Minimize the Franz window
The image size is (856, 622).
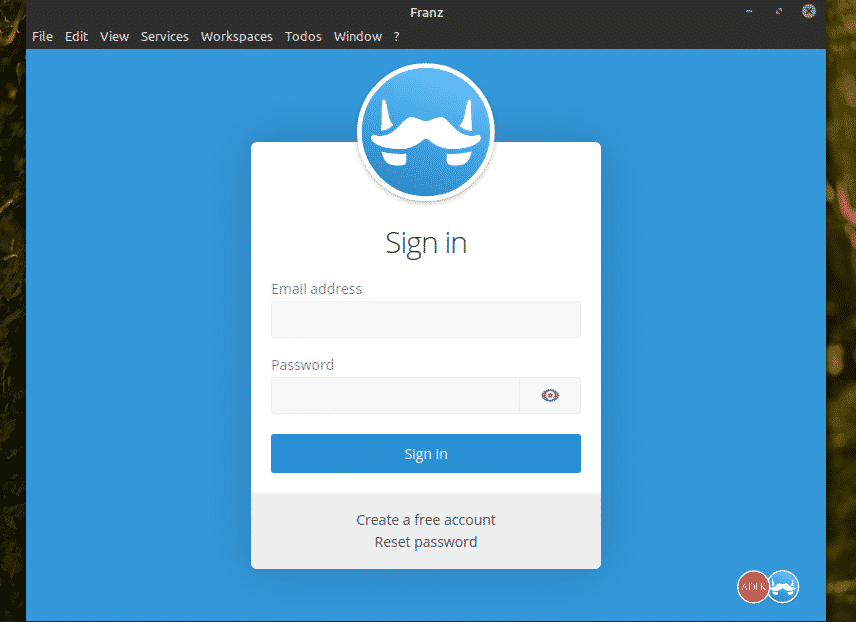pyautogui.click(x=749, y=11)
